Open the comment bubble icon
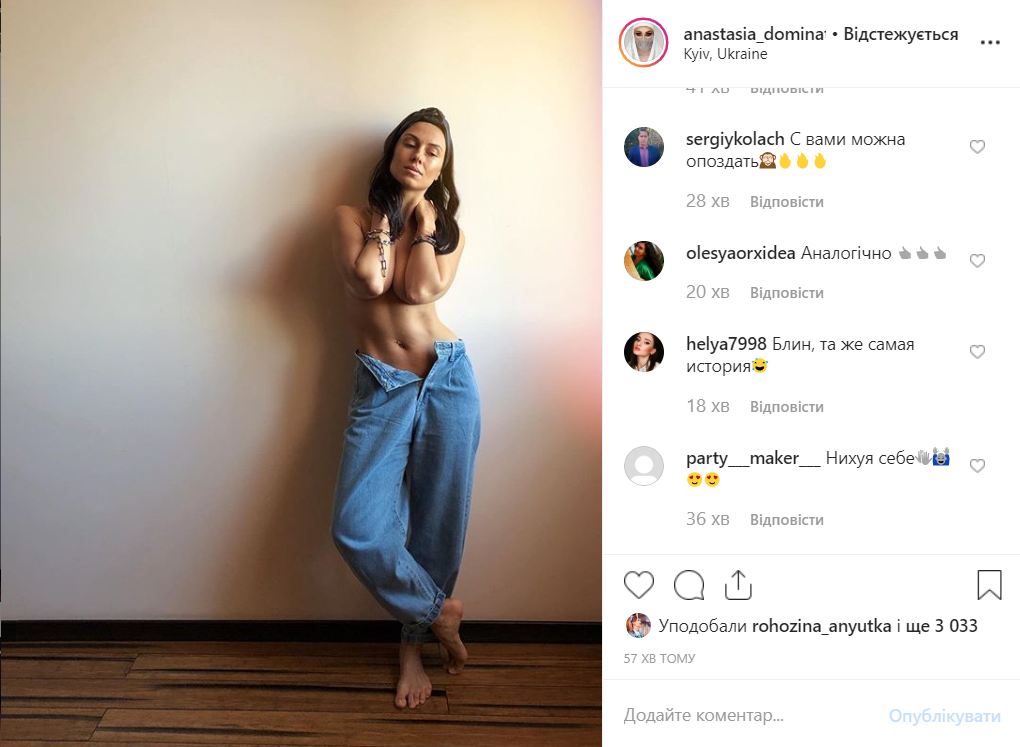1020x747 pixels. click(x=689, y=584)
